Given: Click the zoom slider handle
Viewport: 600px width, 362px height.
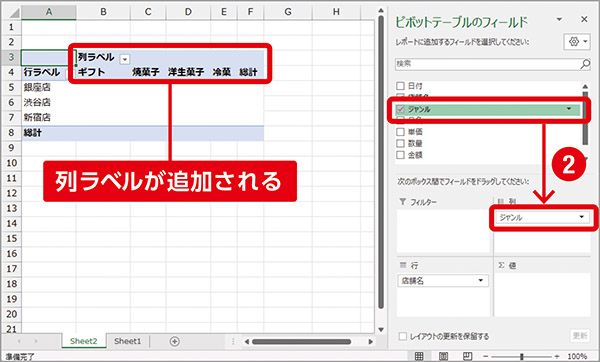Looking at the screenshot, I should click(522, 356).
